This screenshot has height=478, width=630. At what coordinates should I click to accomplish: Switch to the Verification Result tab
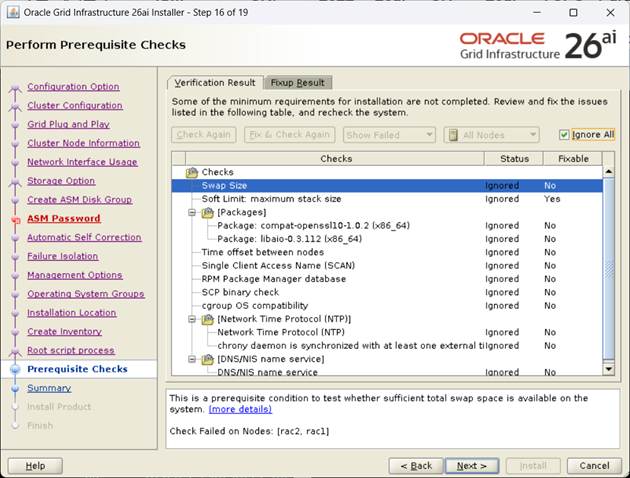[215, 83]
